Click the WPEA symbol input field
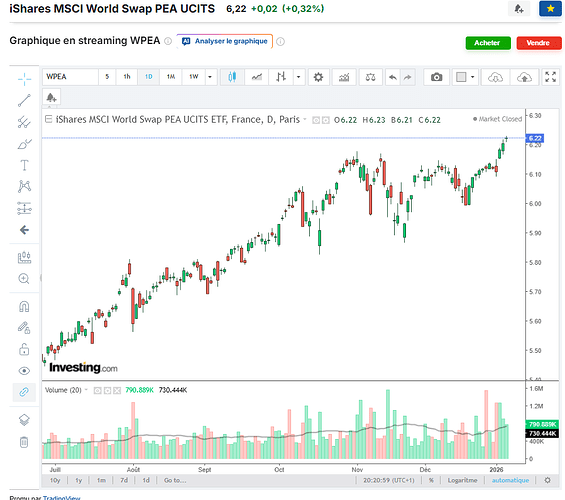The width and height of the screenshot is (565, 500). pos(71,77)
